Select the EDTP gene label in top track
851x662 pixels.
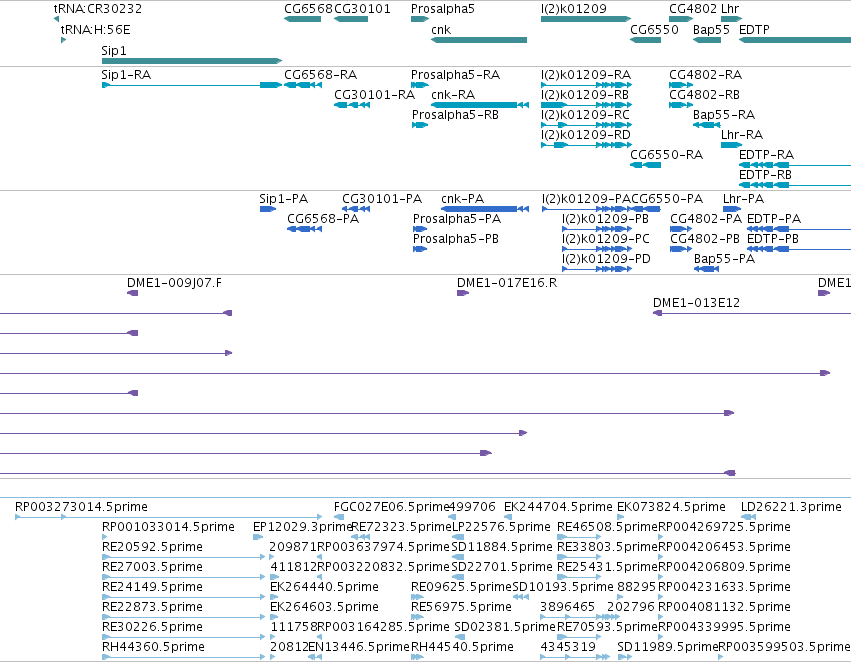(754, 30)
